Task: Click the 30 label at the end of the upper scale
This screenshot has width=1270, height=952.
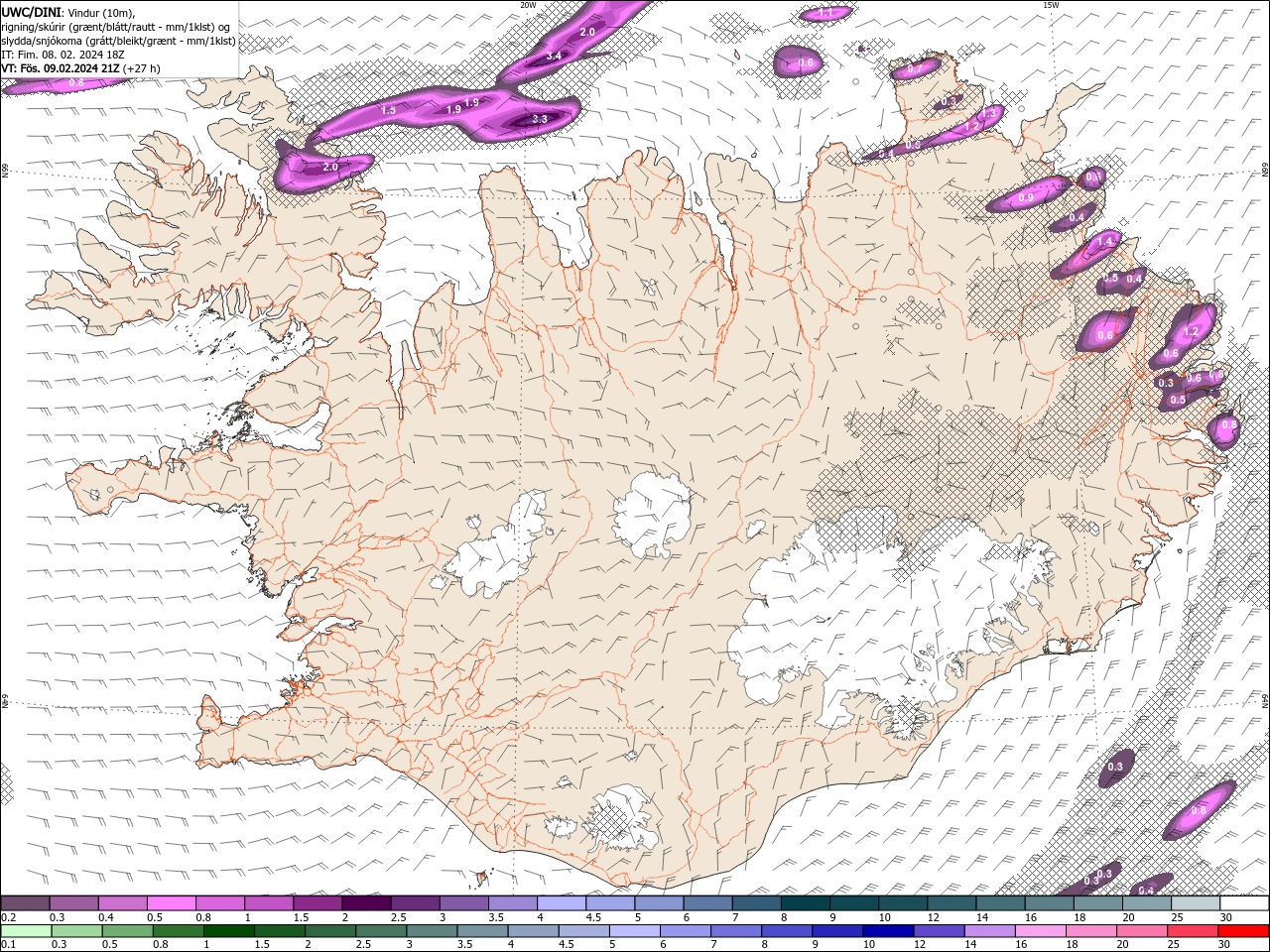Action: pyautogui.click(x=1226, y=917)
